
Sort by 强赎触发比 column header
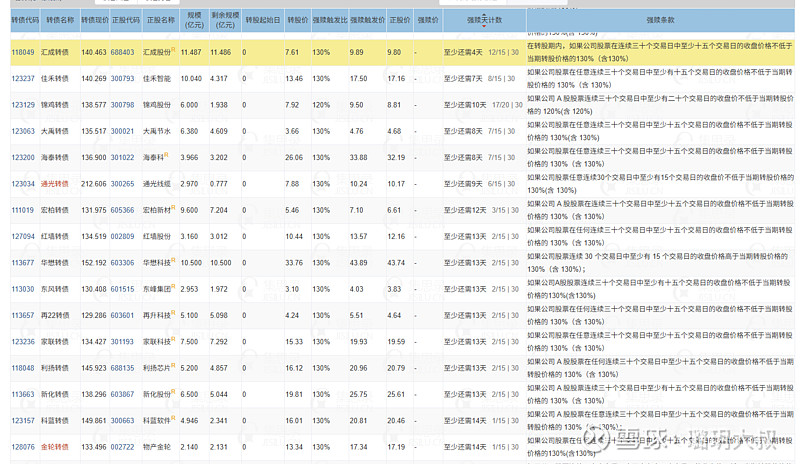pos(330,20)
